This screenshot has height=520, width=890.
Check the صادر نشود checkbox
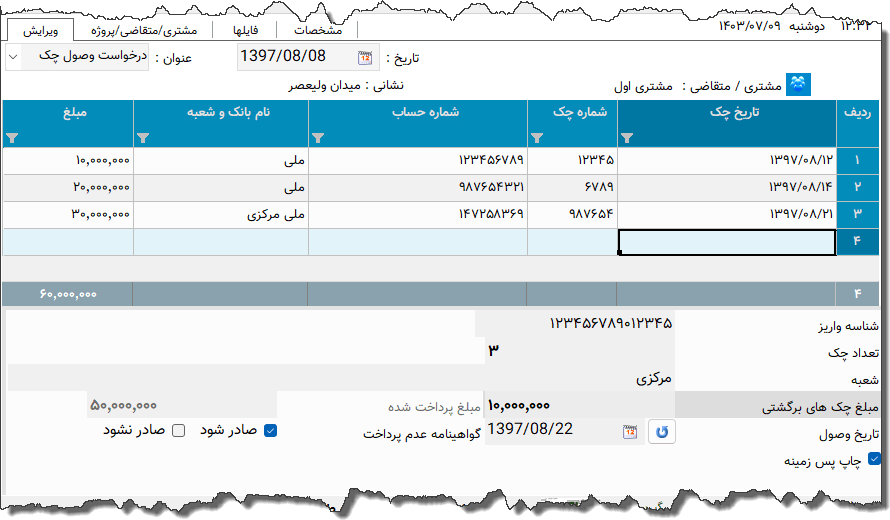pos(178,430)
